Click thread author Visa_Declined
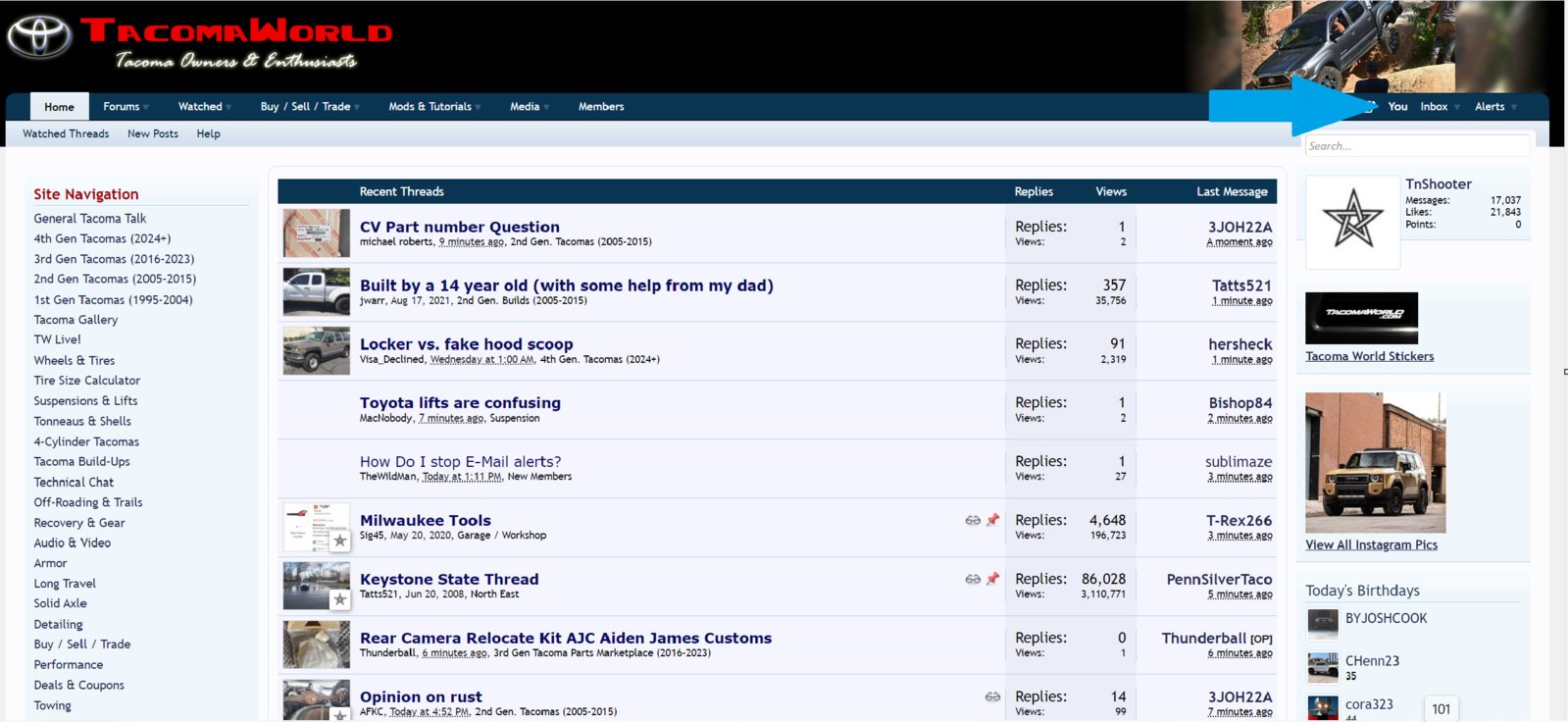1568x722 pixels. click(x=392, y=359)
